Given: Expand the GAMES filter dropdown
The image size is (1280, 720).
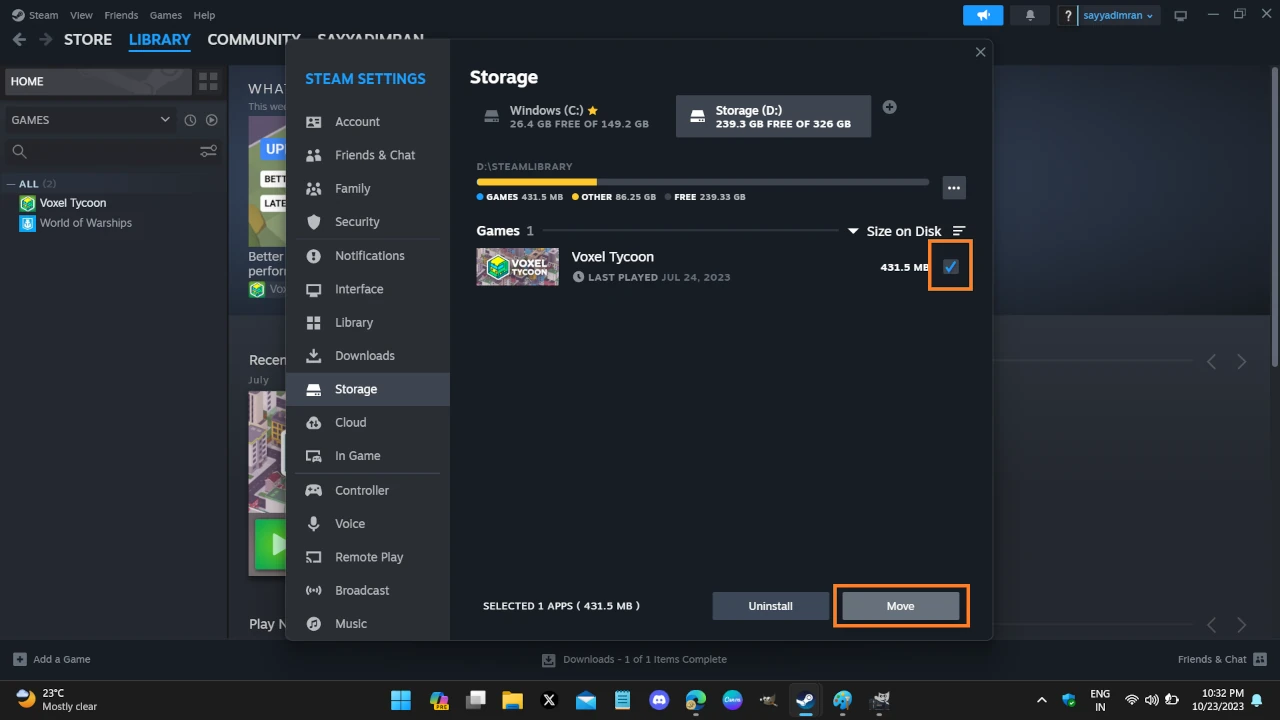Looking at the screenshot, I should tap(91, 120).
